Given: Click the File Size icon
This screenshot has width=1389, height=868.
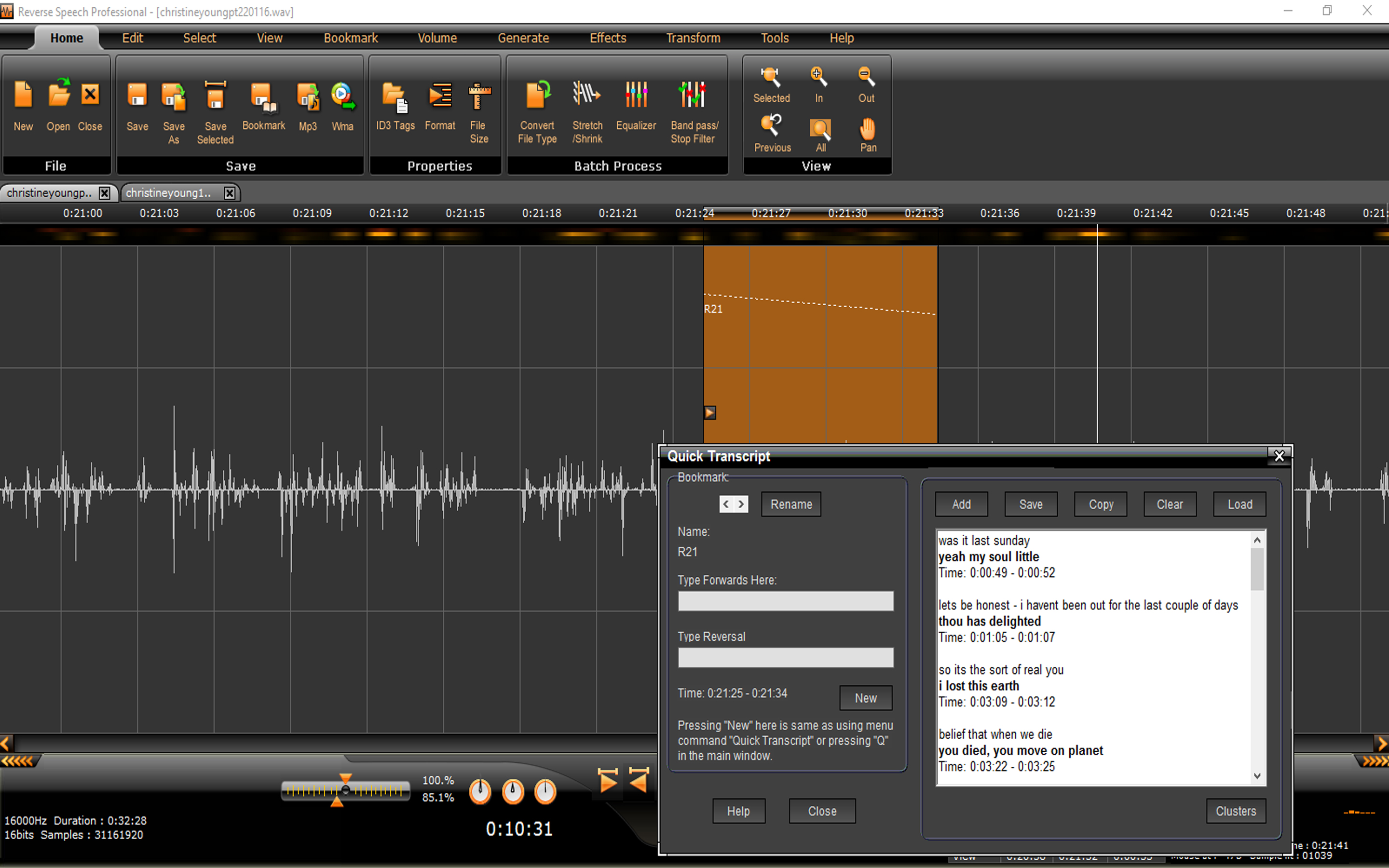Looking at the screenshot, I should pos(479,95).
